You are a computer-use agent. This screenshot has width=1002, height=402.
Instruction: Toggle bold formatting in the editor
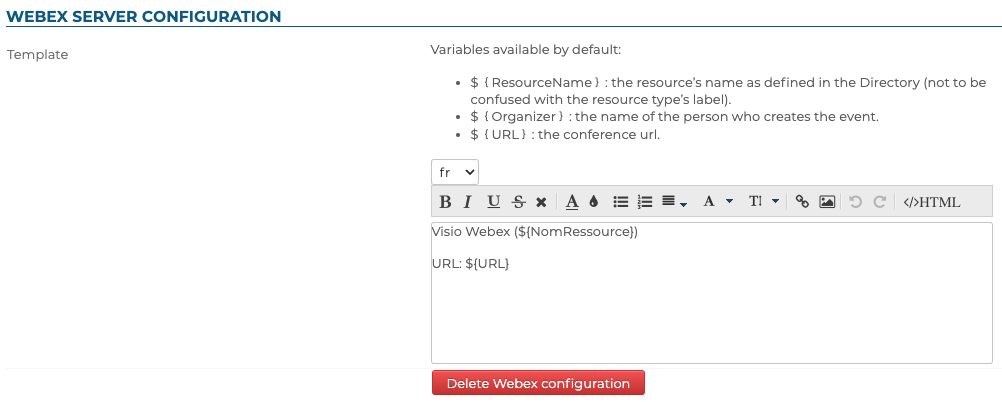[x=446, y=202]
